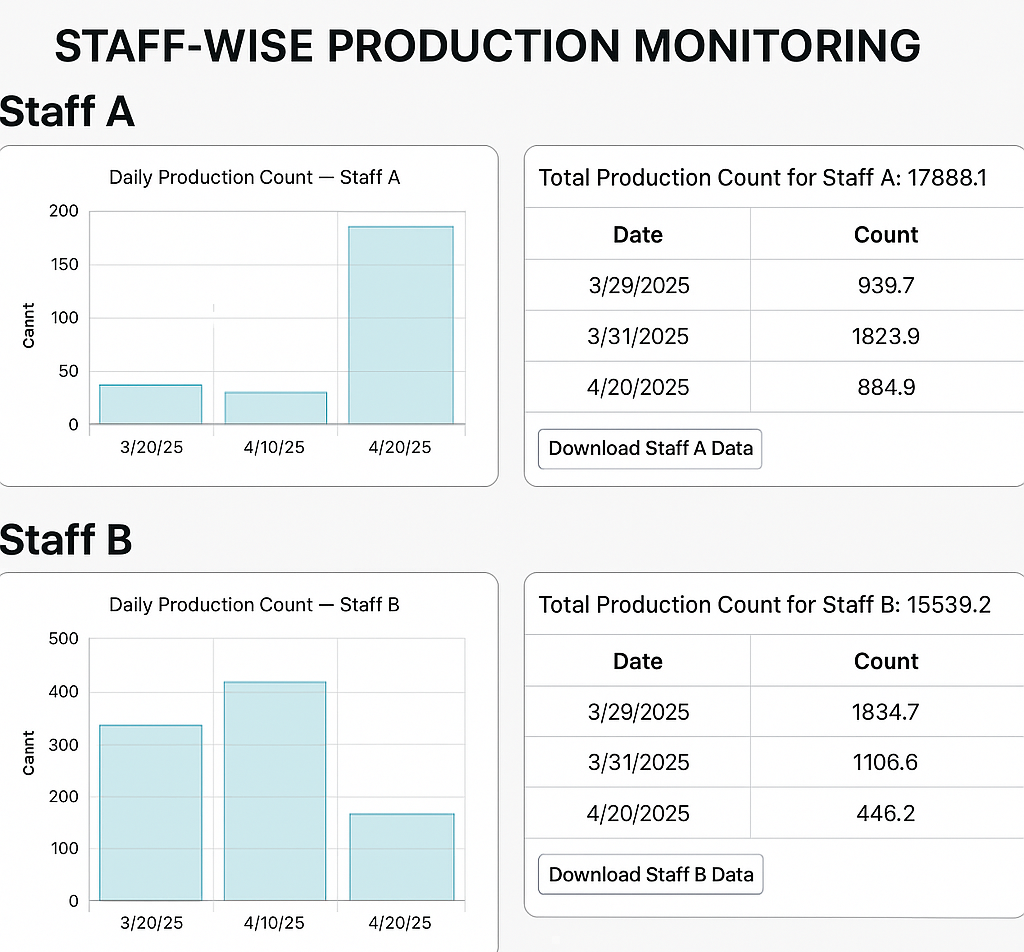Viewport: 1024px width, 952px height.
Task: Click the Daily Production Count Staff A chart title
Action: pyautogui.click(x=254, y=177)
